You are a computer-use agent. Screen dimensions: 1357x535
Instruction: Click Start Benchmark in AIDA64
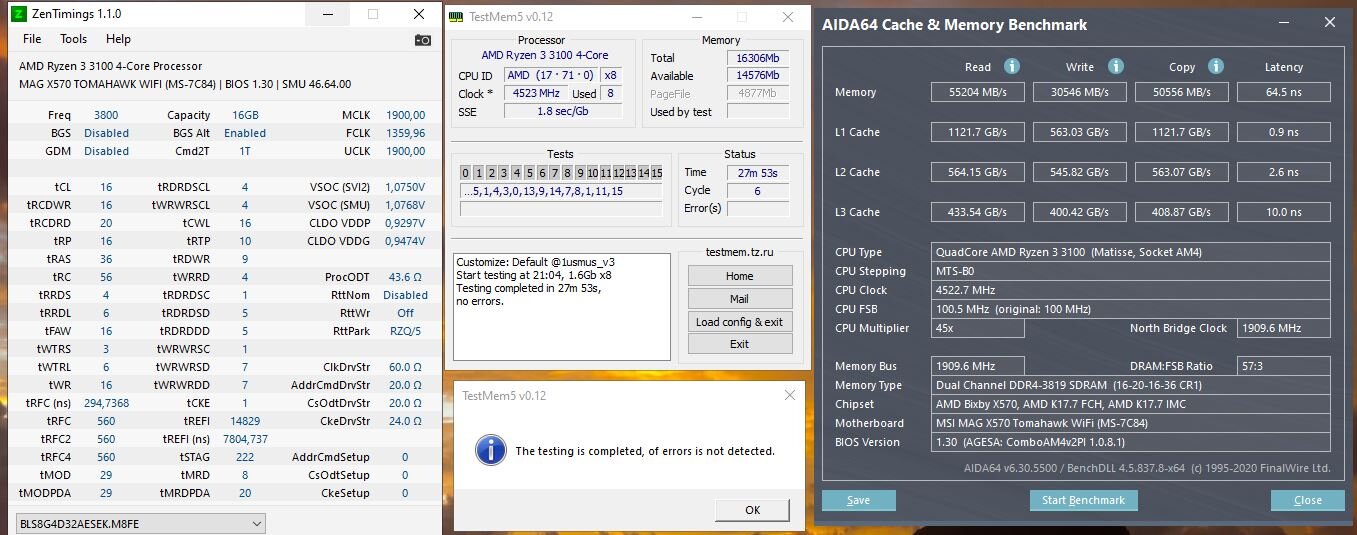click(x=1083, y=500)
